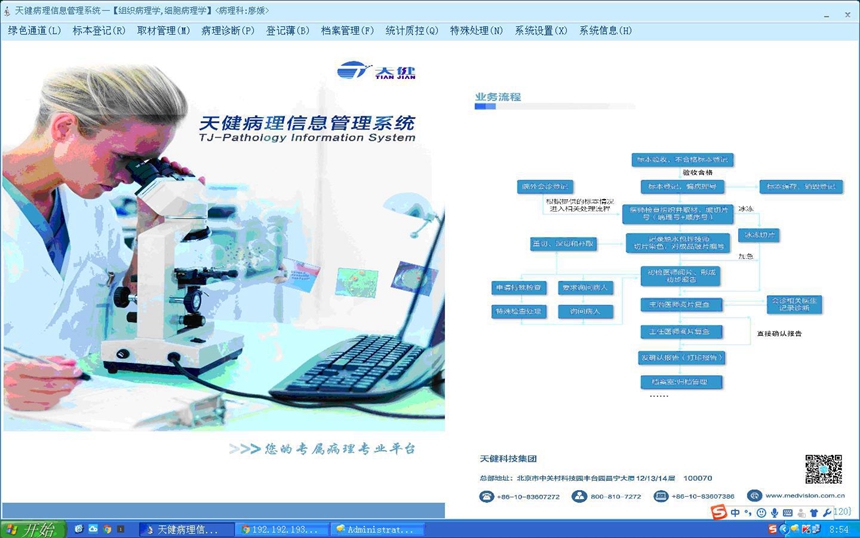Screen dimensions: 860x538
Task: Launch Chrome from the quick launch bar
Action: 107,529
